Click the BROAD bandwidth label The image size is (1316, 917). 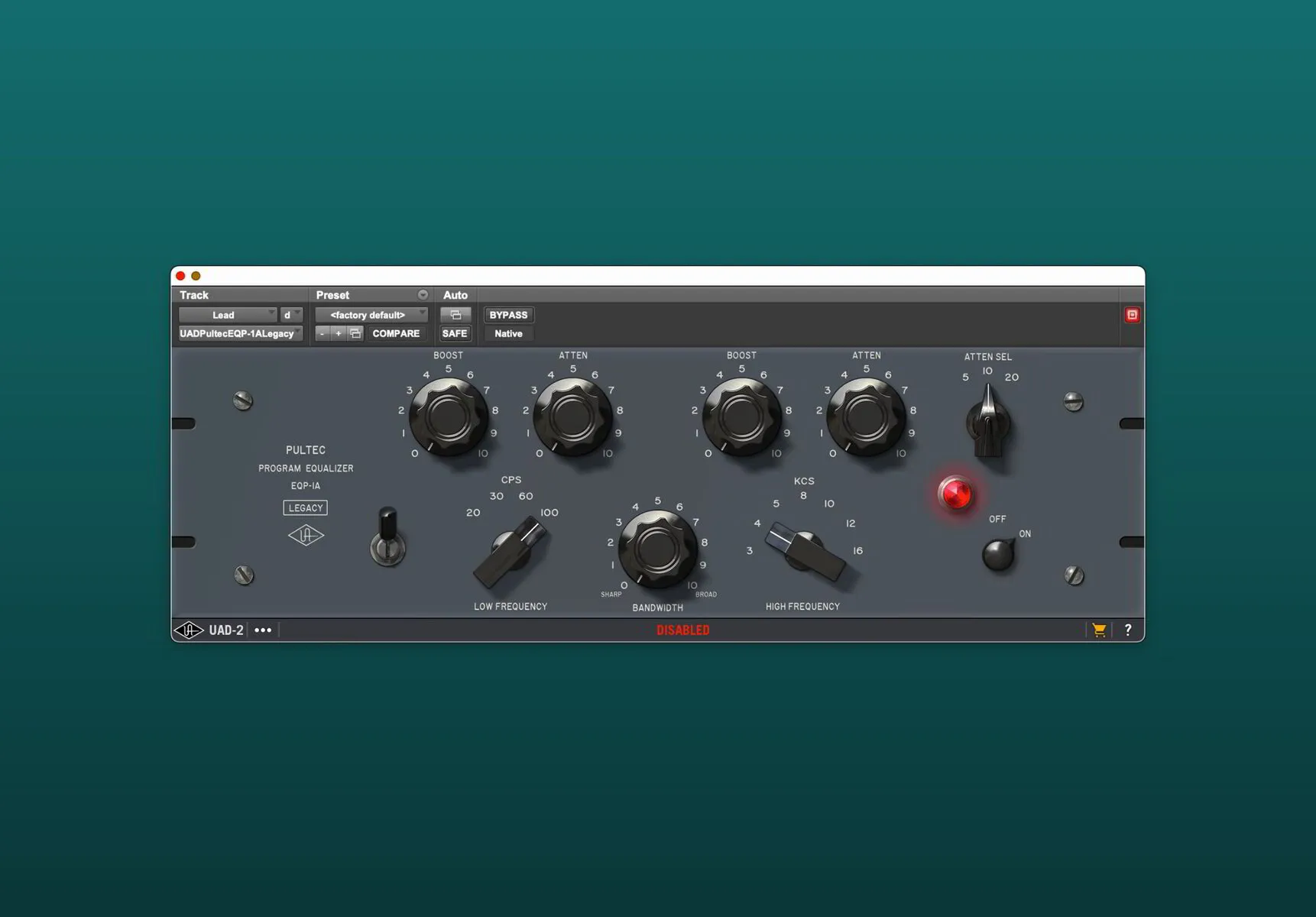[706, 595]
